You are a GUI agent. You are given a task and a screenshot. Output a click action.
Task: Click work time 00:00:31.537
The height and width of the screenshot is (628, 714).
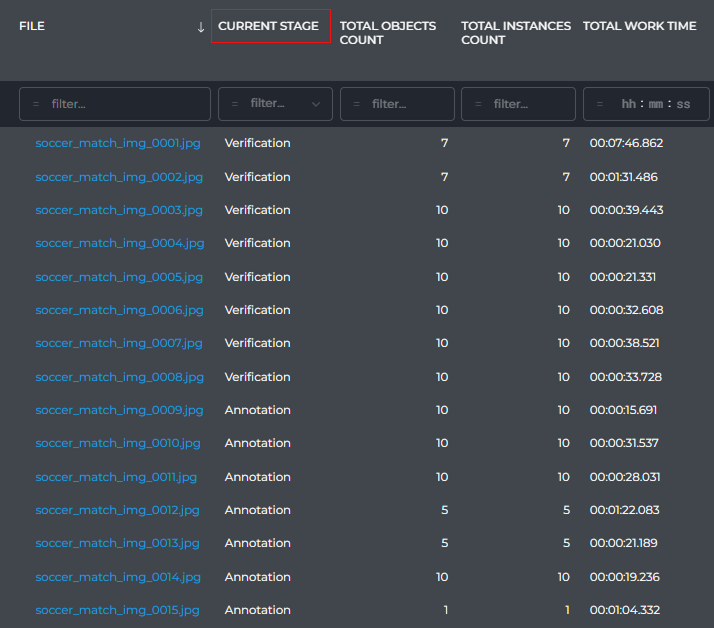tap(624, 443)
